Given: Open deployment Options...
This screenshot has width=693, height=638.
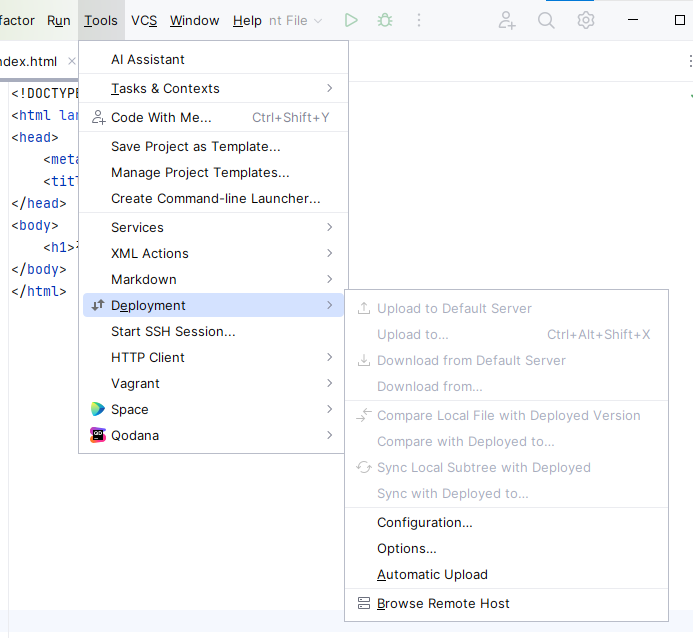Looking at the screenshot, I should pos(506,549).
